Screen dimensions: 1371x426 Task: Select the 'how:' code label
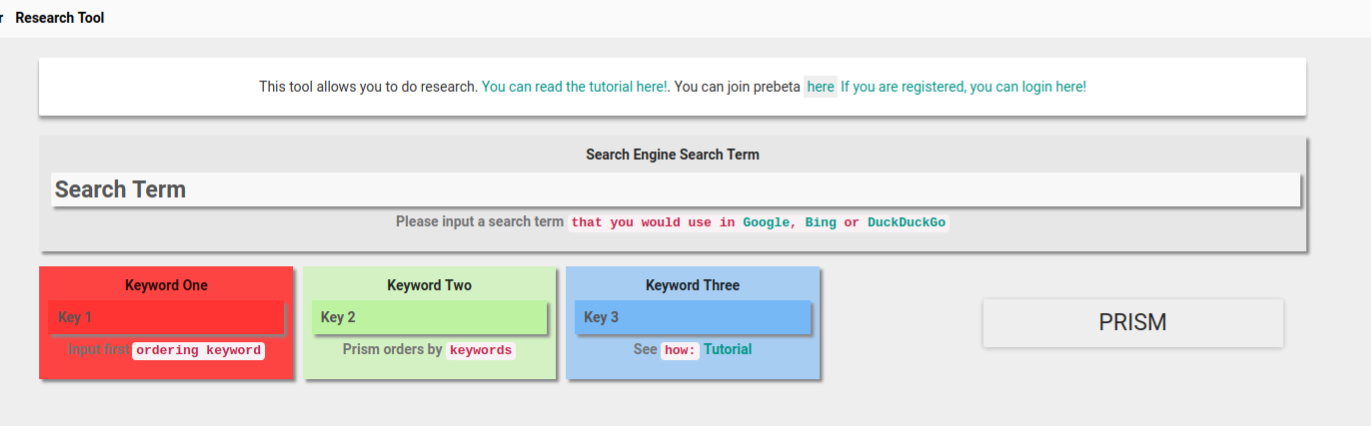[x=680, y=351]
